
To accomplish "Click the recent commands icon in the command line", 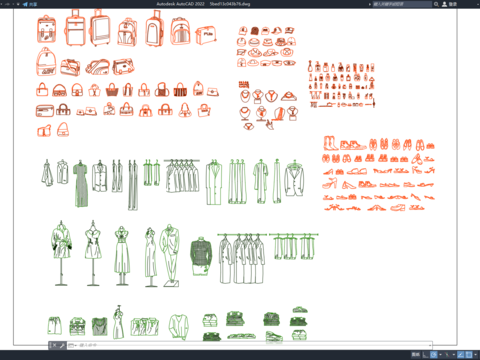I will click(71, 346).
